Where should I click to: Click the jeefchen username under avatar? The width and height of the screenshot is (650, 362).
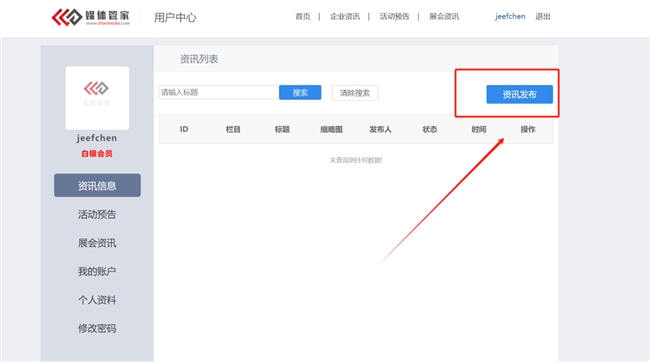(97, 138)
